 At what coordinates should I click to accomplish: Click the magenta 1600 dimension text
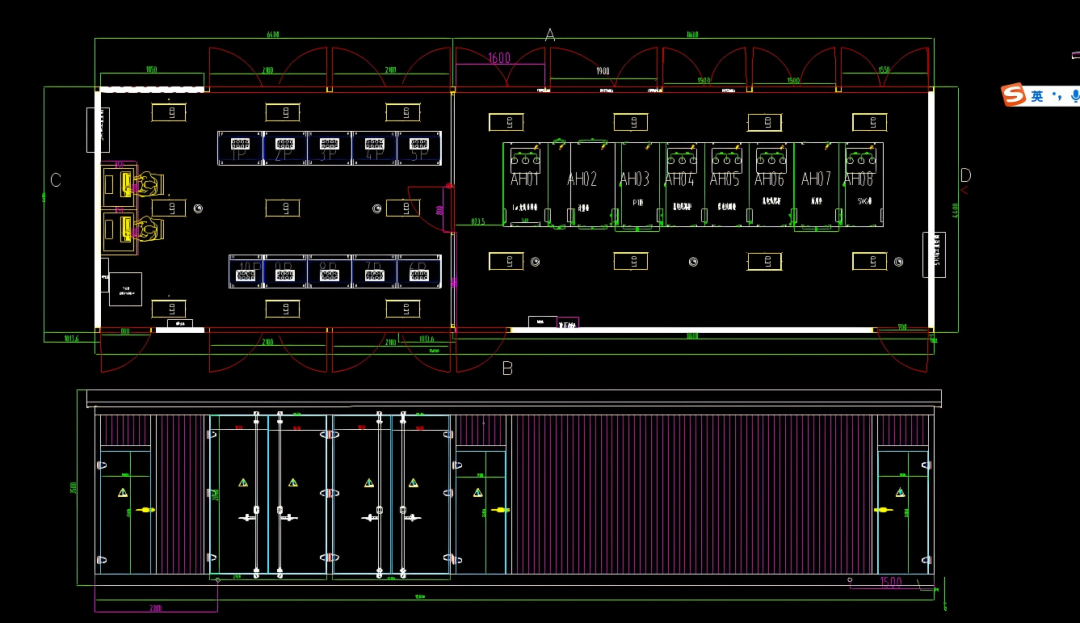pos(499,58)
